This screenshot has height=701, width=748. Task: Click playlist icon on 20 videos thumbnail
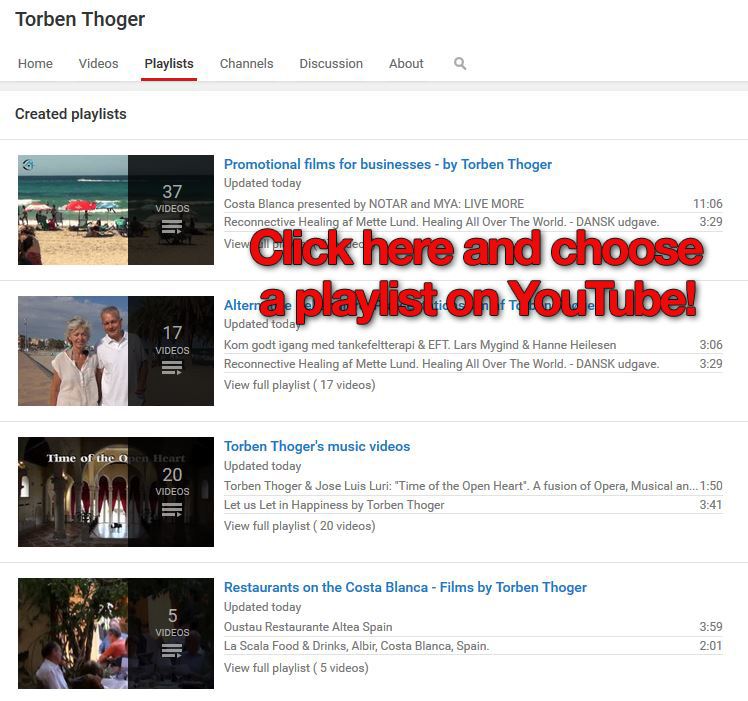(x=172, y=510)
